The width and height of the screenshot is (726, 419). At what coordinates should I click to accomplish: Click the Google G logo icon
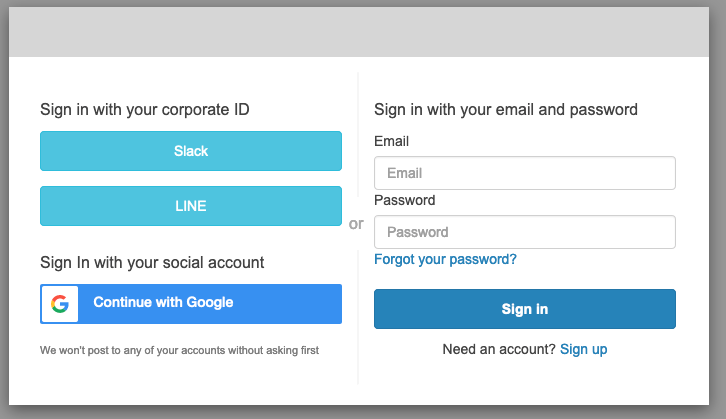click(x=60, y=304)
